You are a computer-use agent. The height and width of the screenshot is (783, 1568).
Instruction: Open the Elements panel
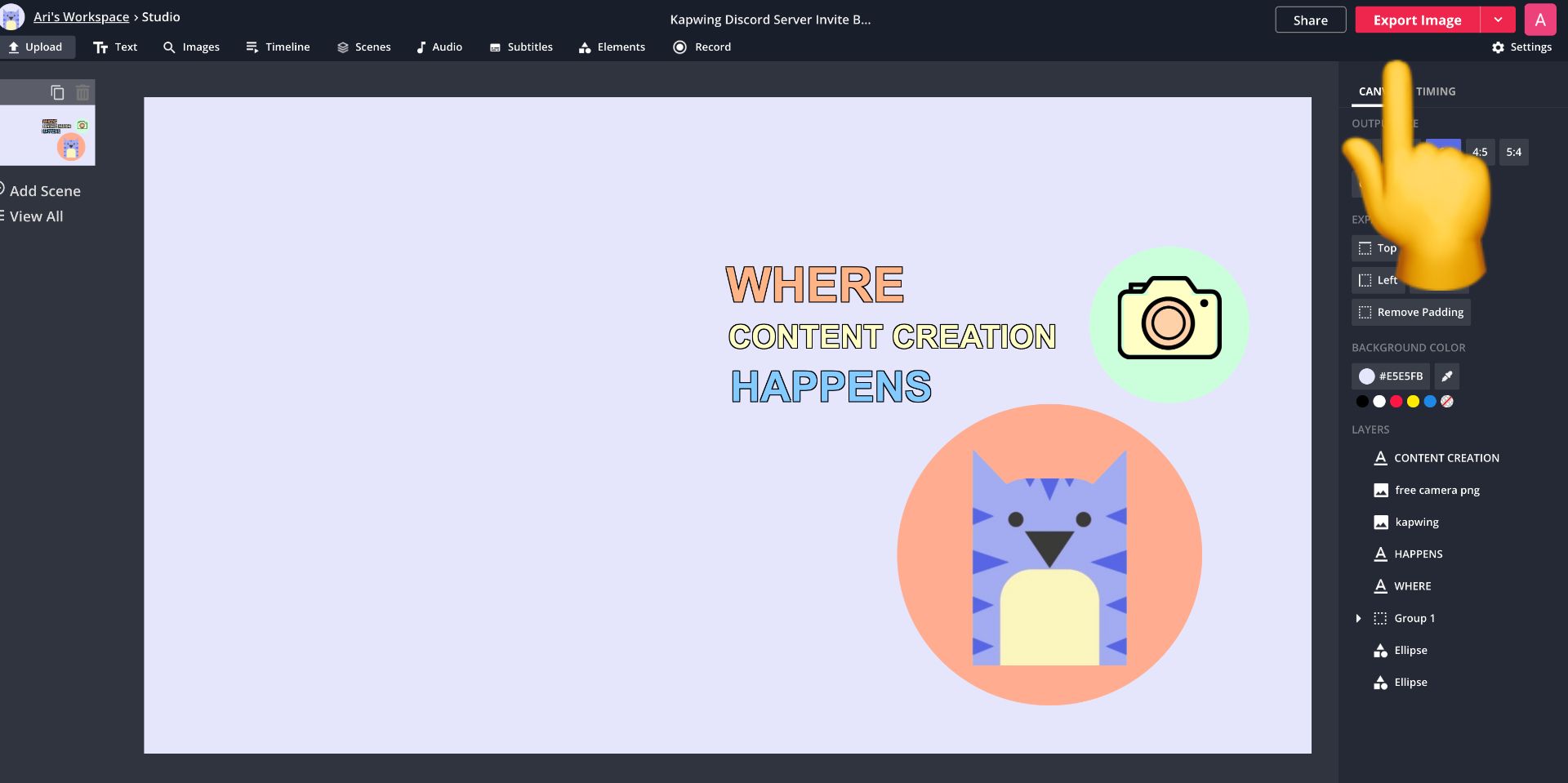point(612,47)
